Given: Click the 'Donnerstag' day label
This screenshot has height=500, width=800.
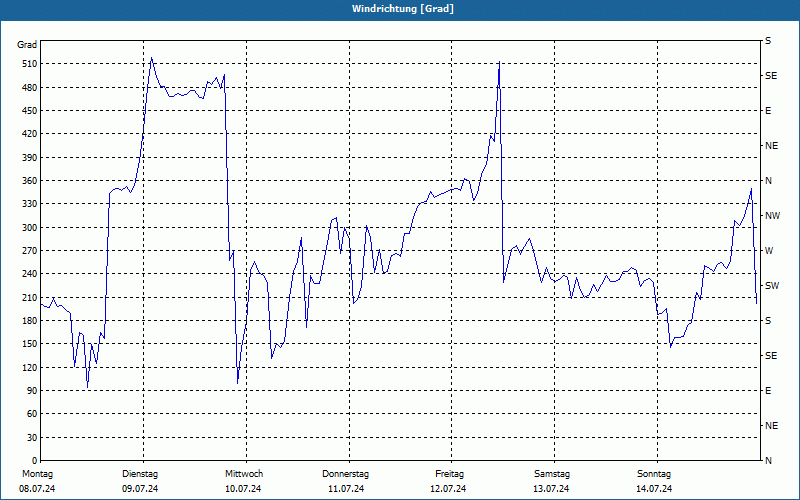Looking at the screenshot, I should click(x=345, y=474).
